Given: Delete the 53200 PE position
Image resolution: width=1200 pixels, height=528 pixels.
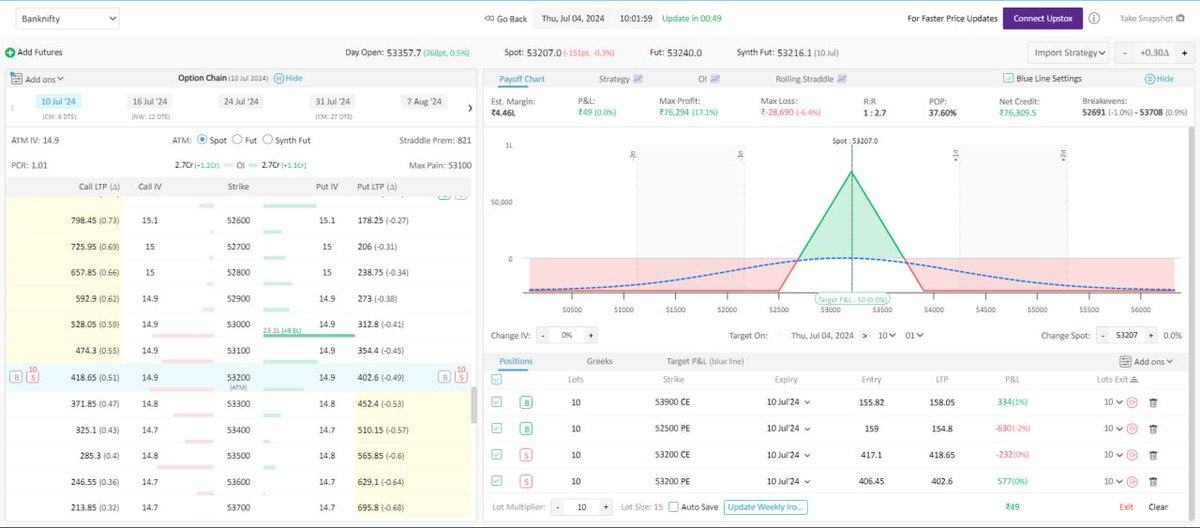Looking at the screenshot, I should point(1152,480).
